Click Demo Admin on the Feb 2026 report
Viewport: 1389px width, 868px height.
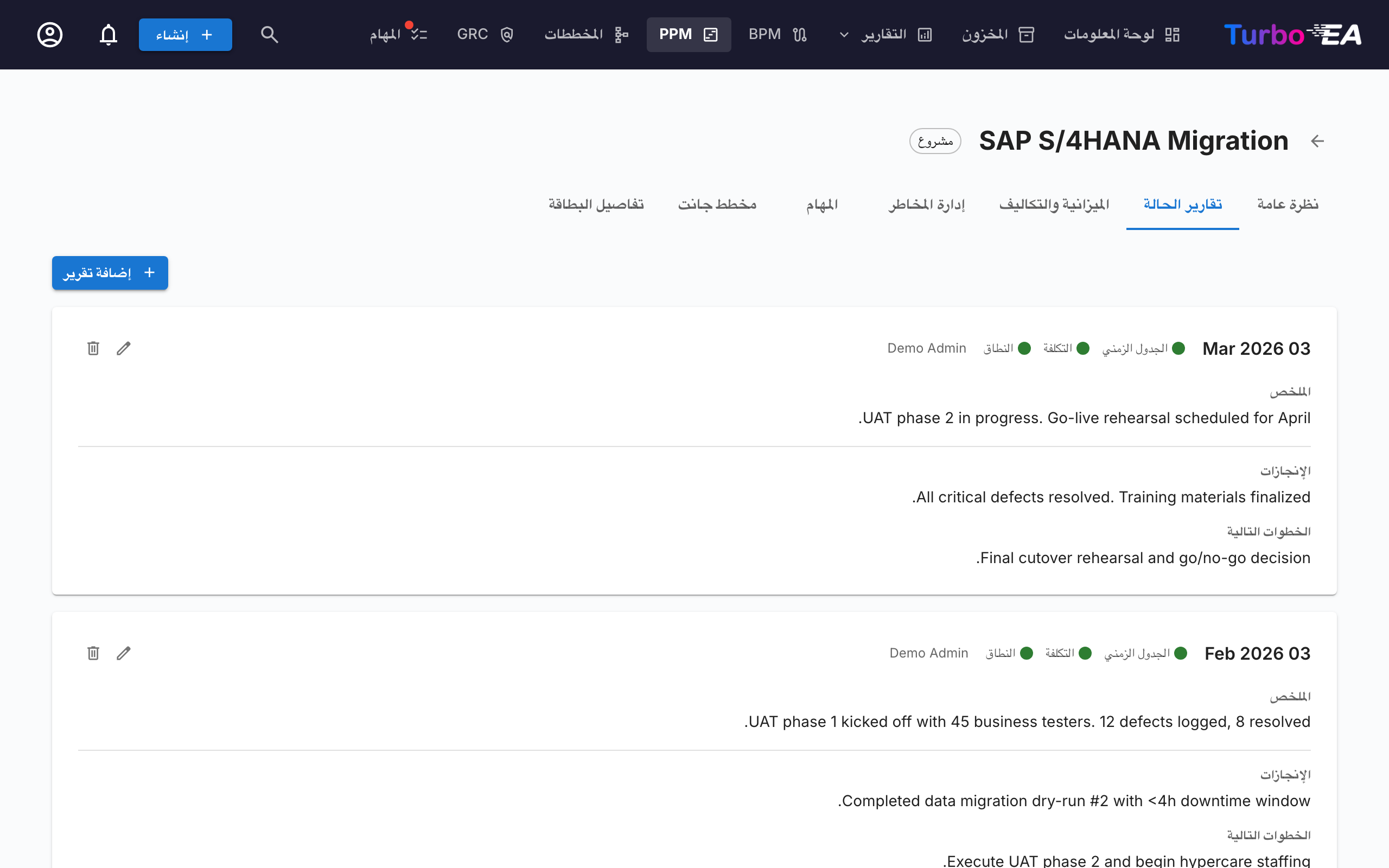[x=929, y=653]
